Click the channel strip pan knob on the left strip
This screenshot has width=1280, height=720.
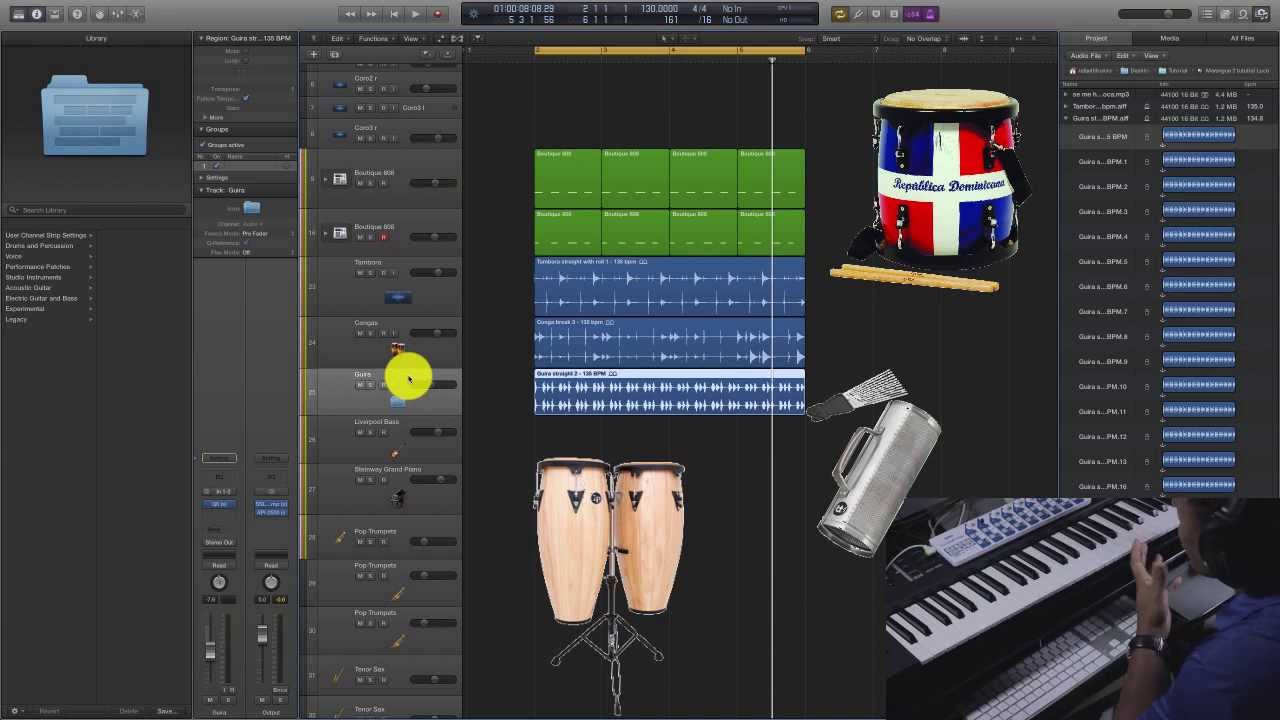pyautogui.click(x=219, y=582)
